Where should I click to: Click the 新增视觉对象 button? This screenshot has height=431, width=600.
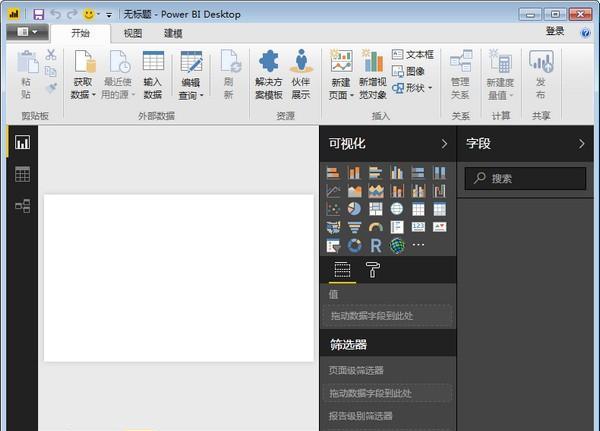click(373, 75)
